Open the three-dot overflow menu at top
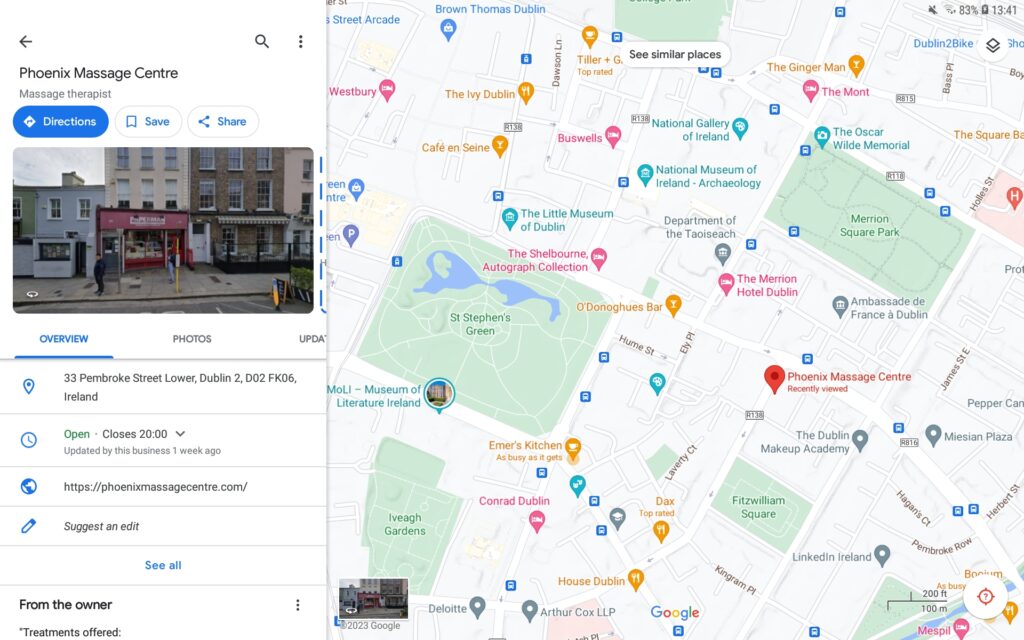The height and width of the screenshot is (640, 1024). (x=300, y=42)
